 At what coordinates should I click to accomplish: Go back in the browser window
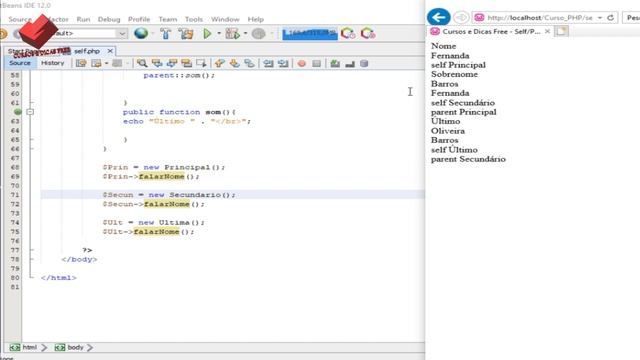click(439, 17)
